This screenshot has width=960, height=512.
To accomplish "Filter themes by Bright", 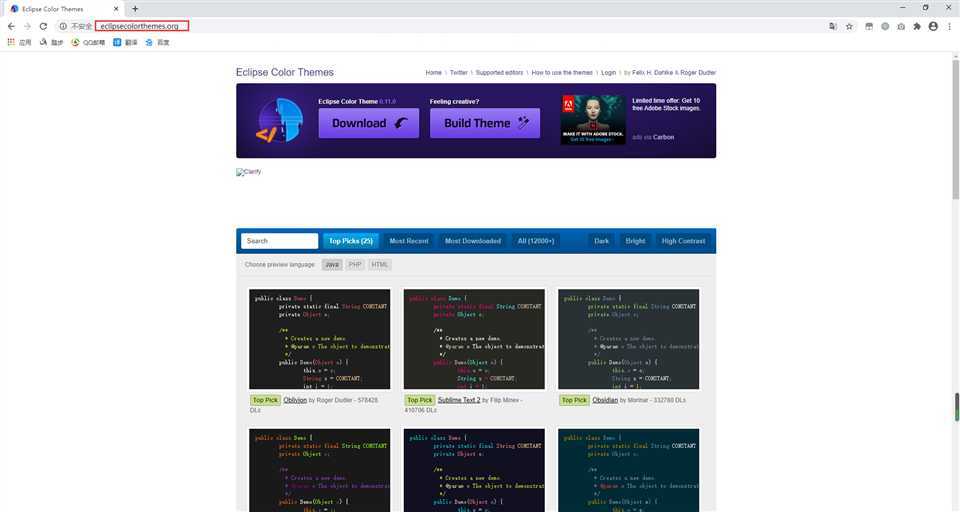I will (635, 241).
